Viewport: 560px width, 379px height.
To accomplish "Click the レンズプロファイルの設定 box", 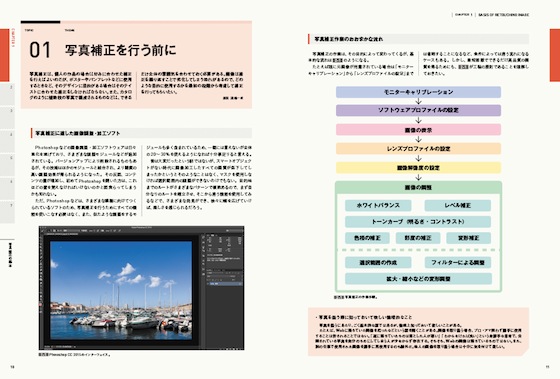I will point(418,149).
